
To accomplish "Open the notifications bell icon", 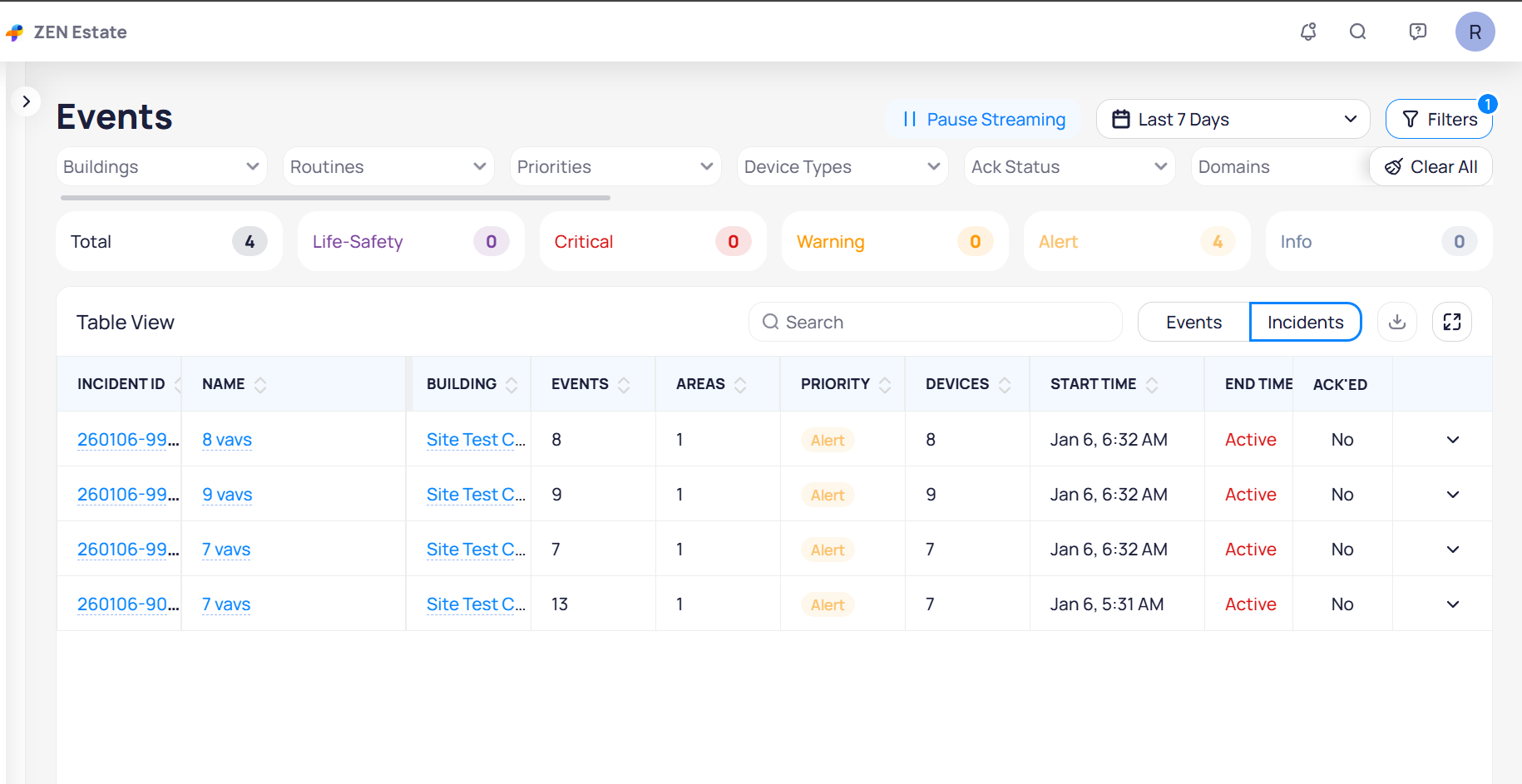I will pyautogui.click(x=1308, y=32).
